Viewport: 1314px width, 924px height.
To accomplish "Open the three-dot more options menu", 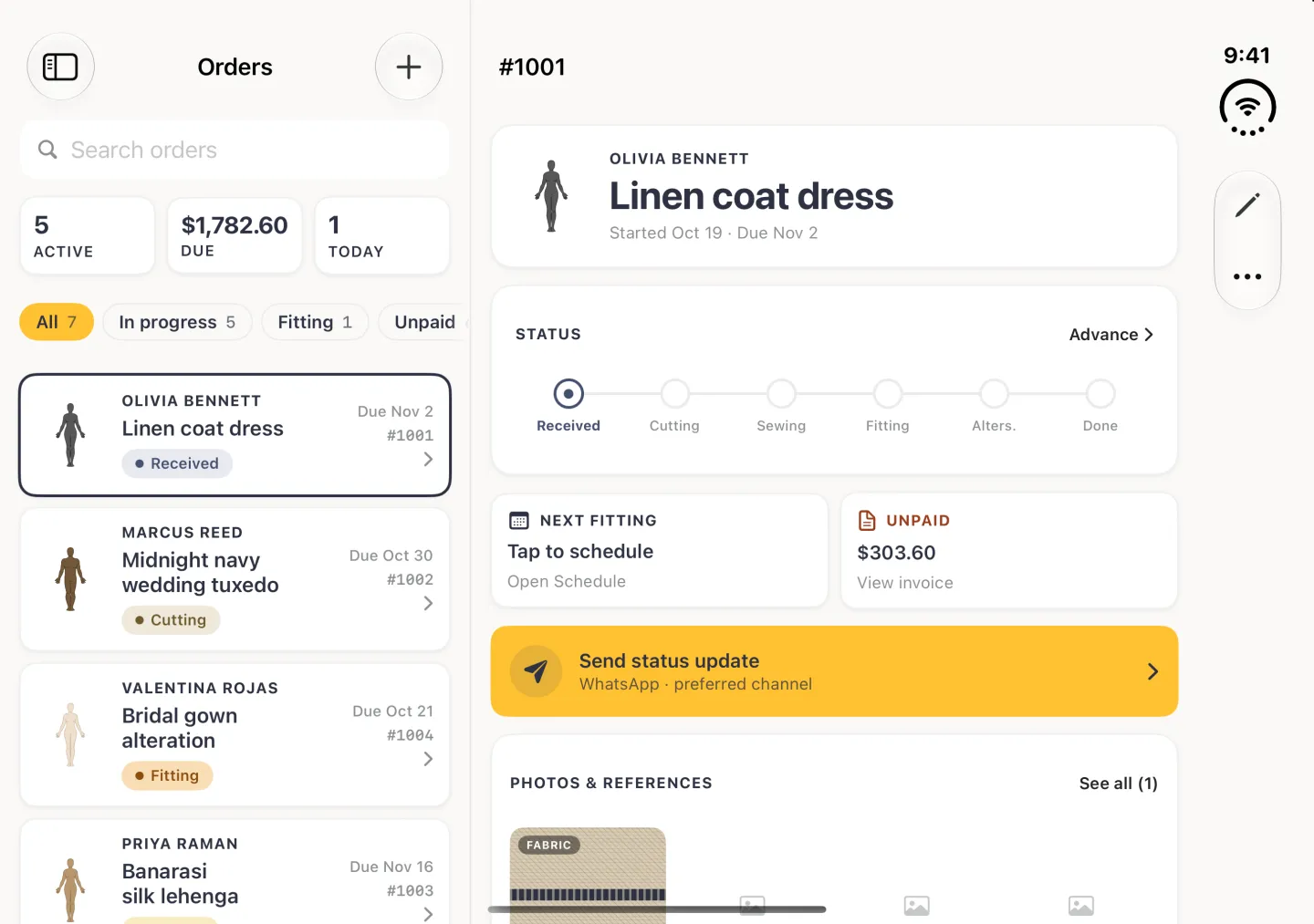I will (1247, 276).
